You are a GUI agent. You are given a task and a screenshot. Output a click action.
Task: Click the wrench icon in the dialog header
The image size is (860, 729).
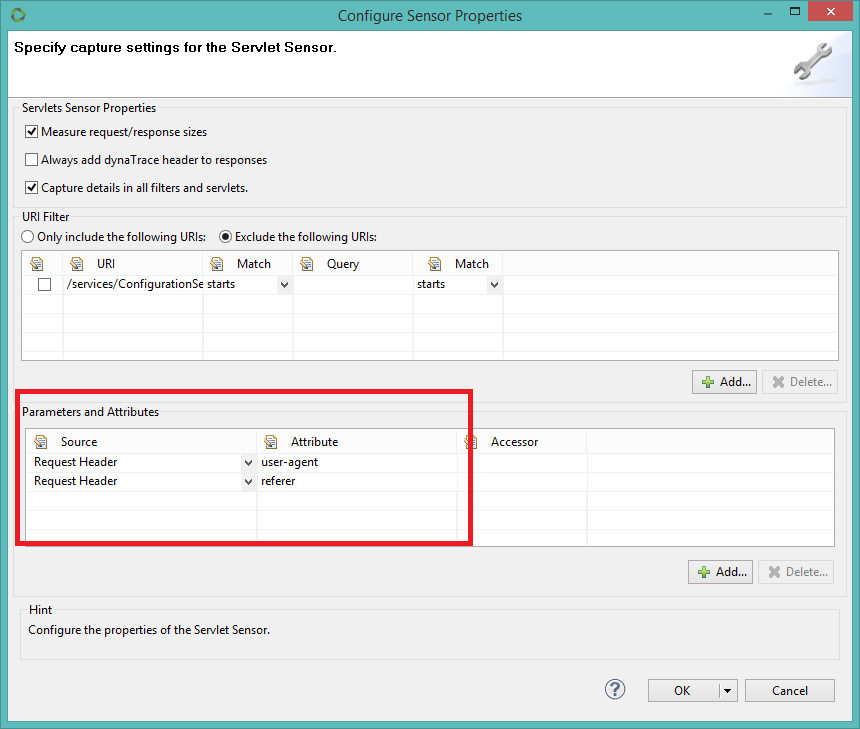point(812,61)
